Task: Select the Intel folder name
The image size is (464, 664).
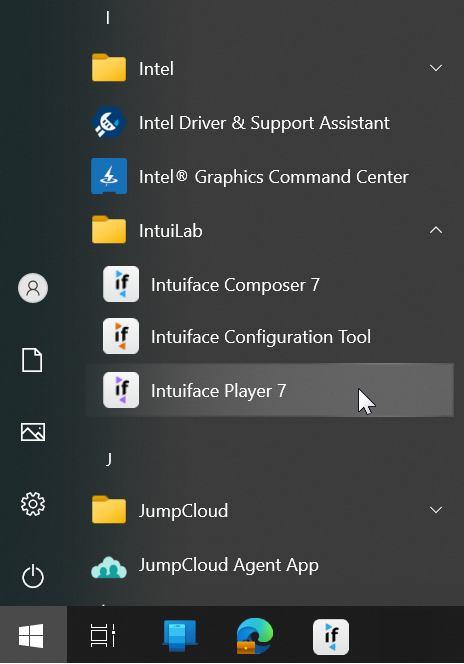Action: pos(156,69)
